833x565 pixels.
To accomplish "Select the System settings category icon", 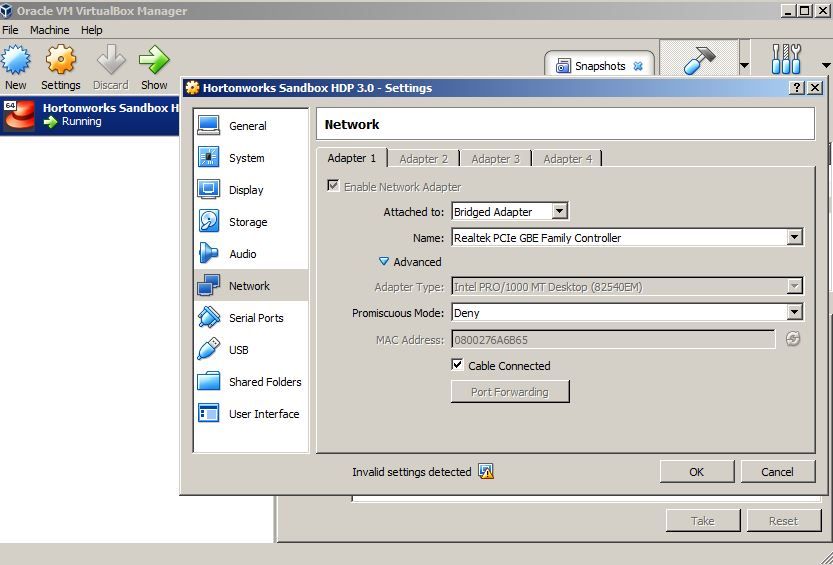I will pyautogui.click(x=208, y=158).
